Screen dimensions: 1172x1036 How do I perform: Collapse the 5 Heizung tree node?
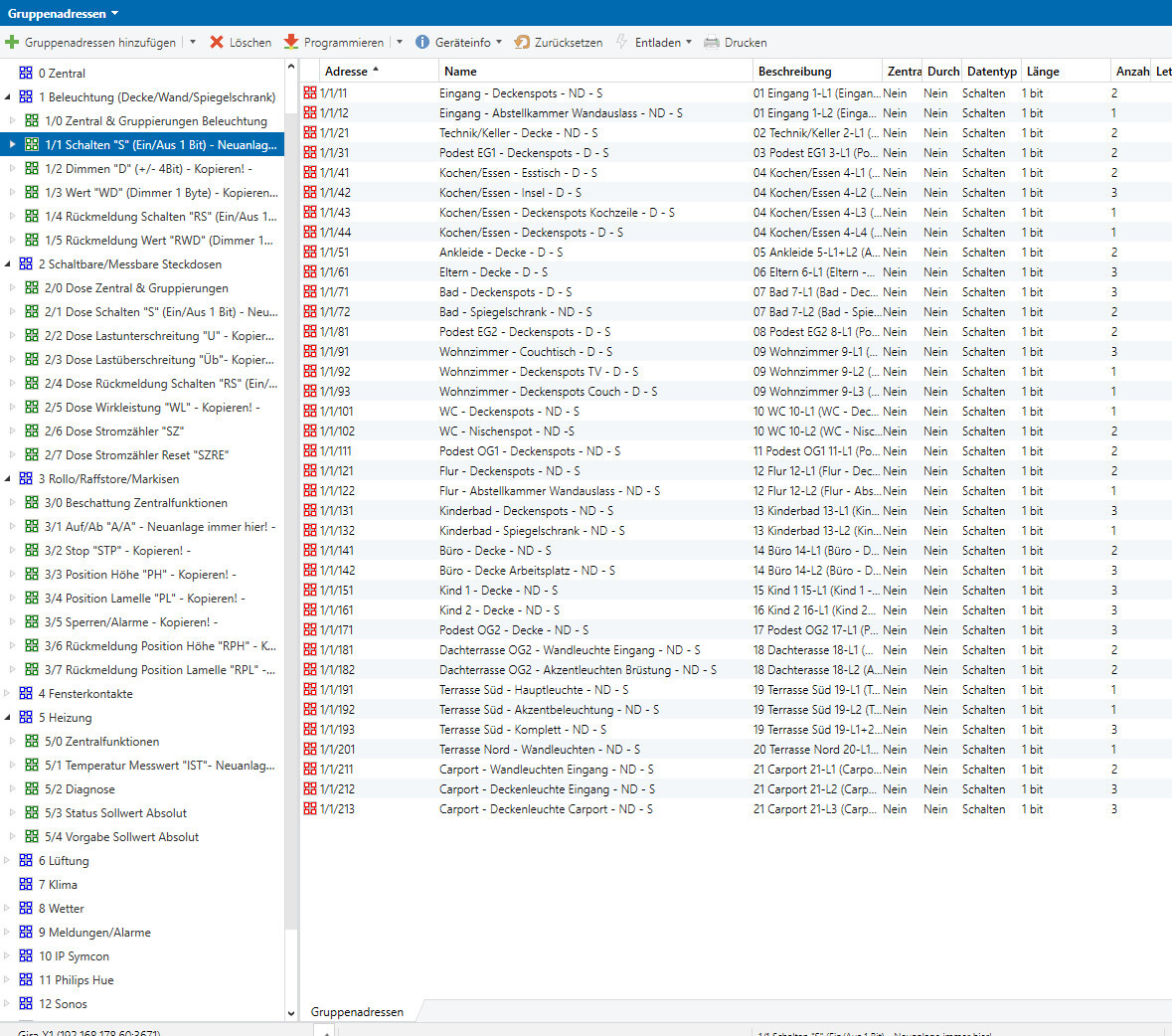8,718
